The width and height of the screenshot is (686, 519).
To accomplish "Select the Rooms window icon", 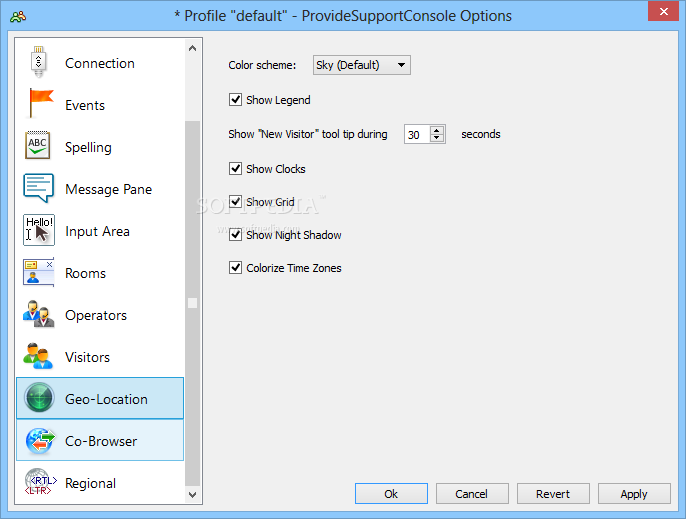I will tap(38, 272).
